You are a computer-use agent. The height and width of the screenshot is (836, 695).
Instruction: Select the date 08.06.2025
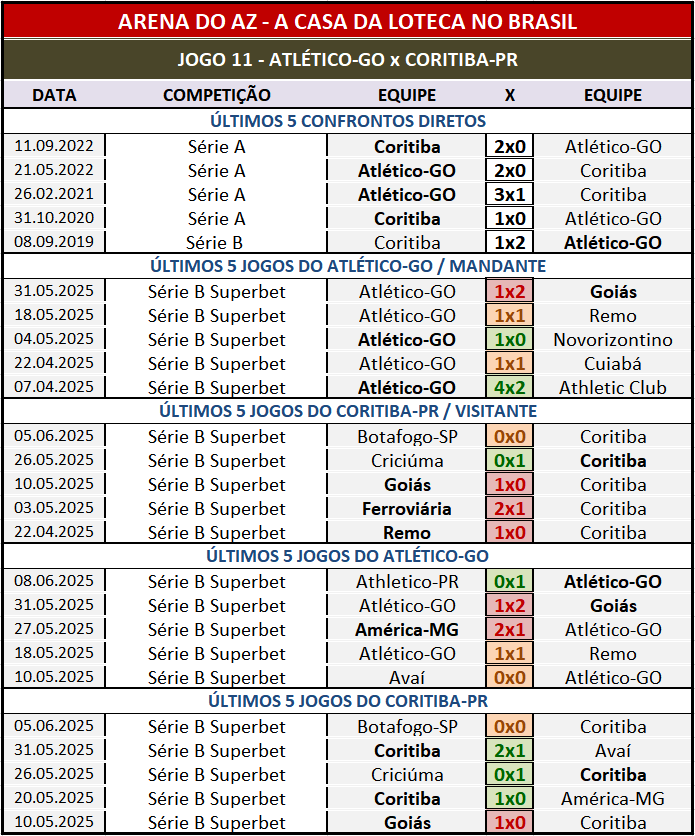tap(54, 582)
